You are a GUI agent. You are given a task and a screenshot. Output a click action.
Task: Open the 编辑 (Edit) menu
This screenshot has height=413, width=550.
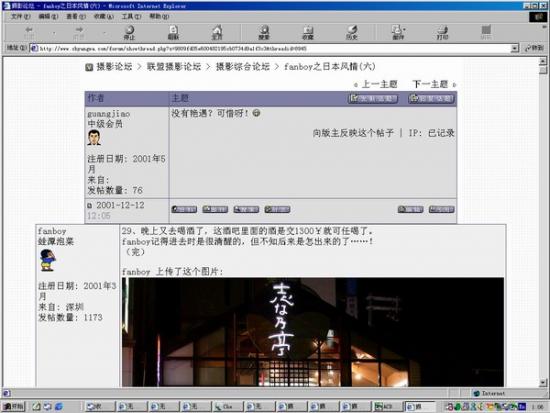pos(48,16)
